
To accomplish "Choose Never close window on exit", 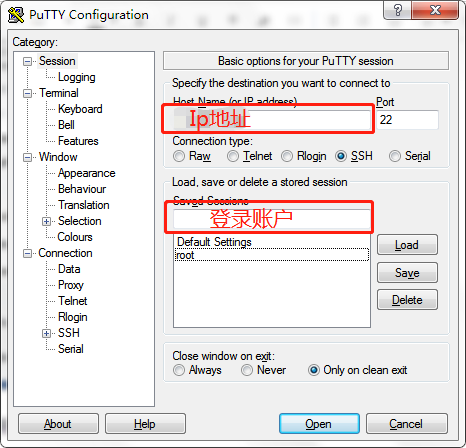I will [x=264, y=370].
